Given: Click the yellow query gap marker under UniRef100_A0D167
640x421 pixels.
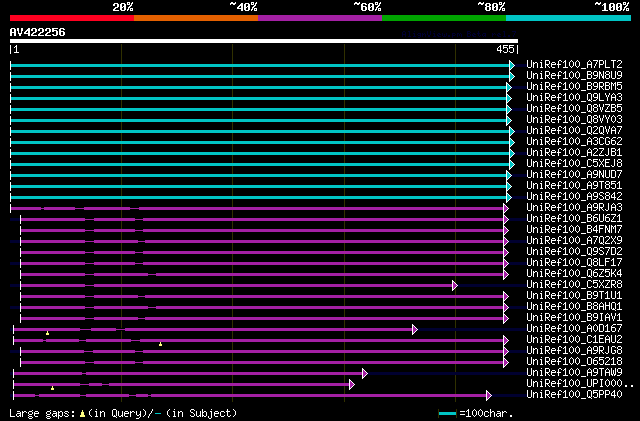Looking at the screenshot, I should click(x=47, y=333).
